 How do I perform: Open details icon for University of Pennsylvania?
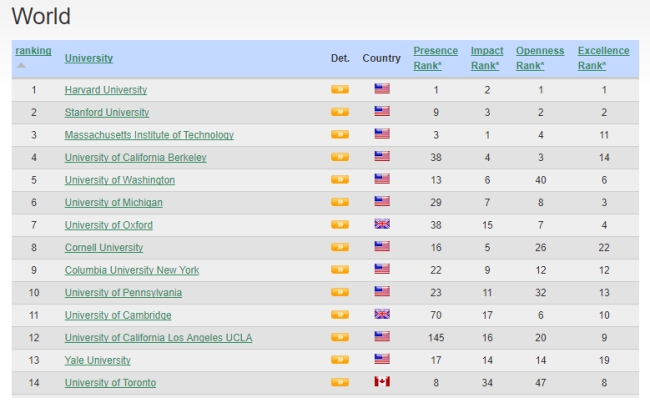point(340,292)
